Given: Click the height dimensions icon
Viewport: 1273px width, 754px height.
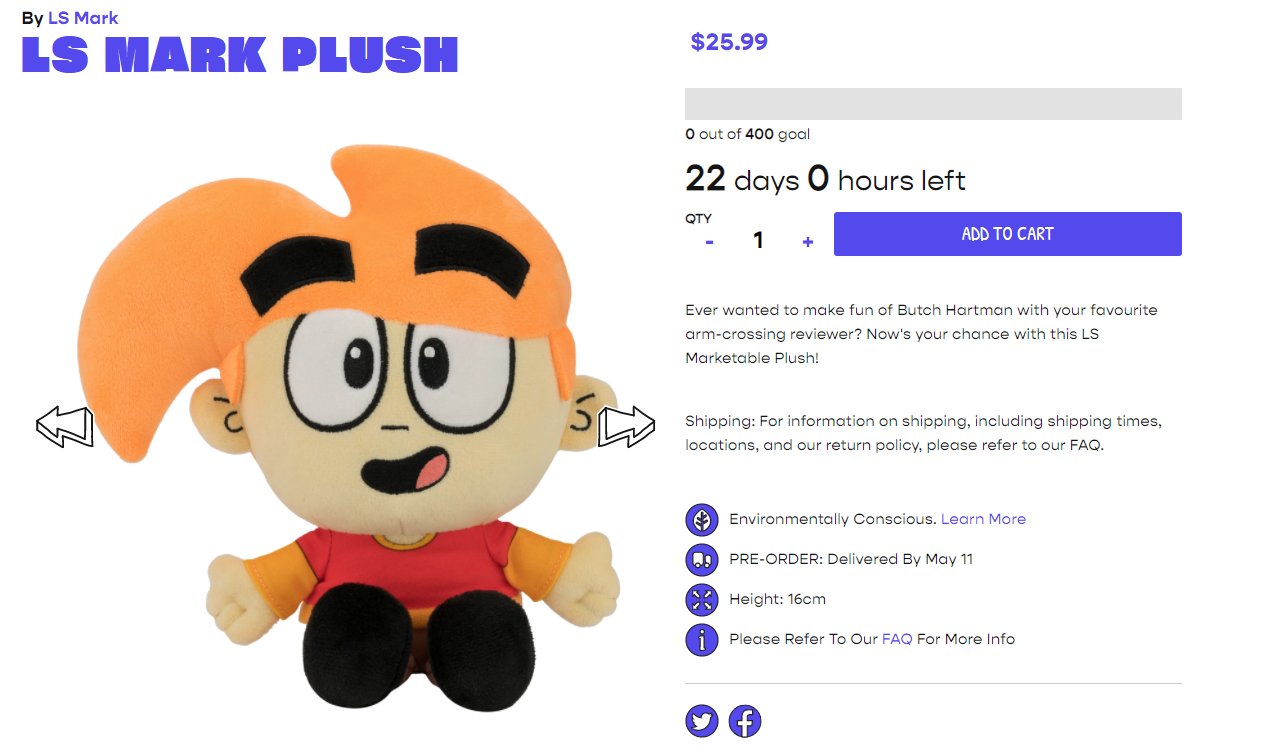Looking at the screenshot, I should click(x=702, y=600).
